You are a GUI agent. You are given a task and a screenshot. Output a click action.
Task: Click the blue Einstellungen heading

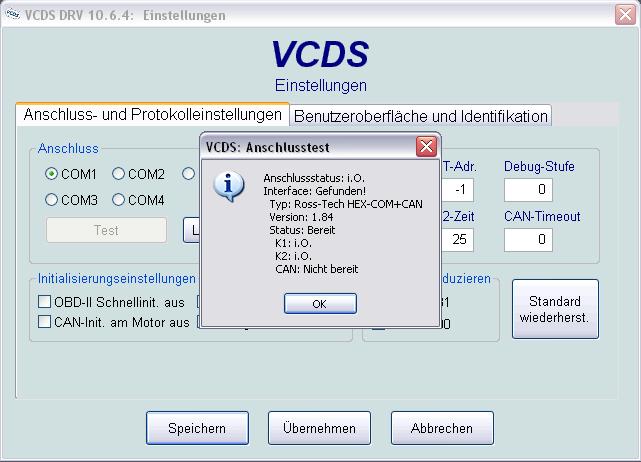click(320, 85)
